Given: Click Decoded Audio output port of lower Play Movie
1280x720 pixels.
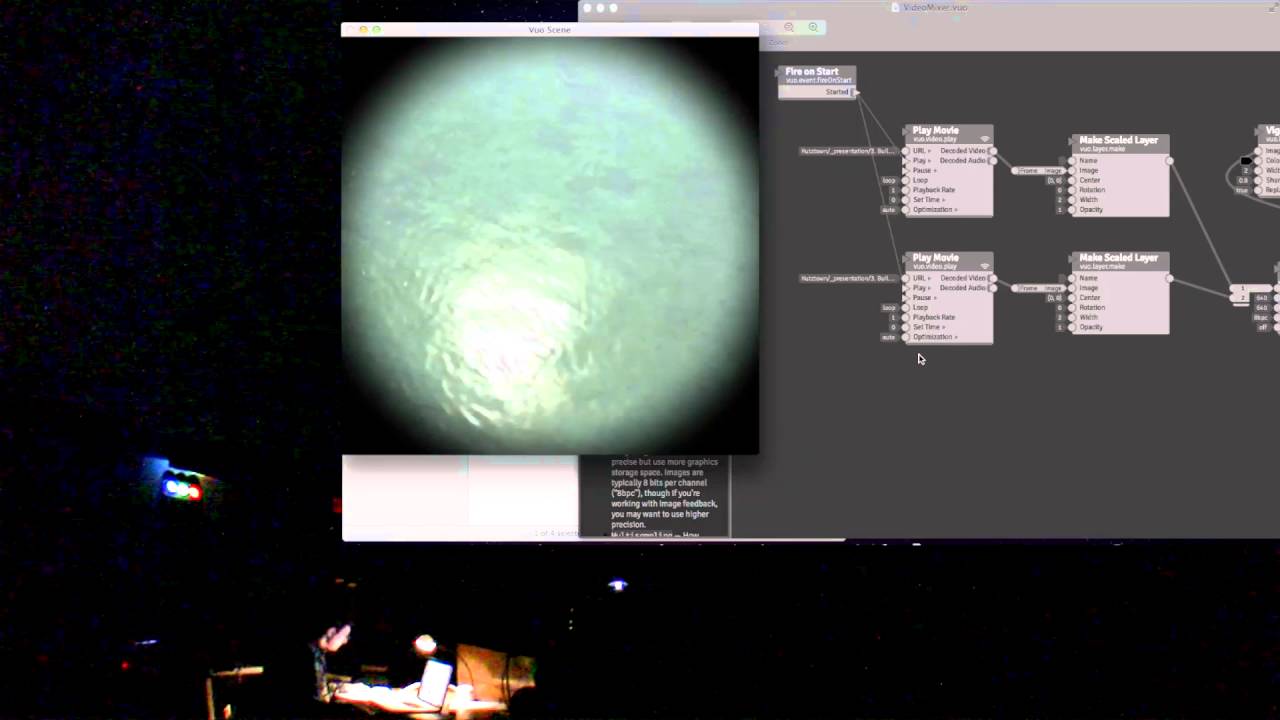Looking at the screenshot, I should pos(992,288).
